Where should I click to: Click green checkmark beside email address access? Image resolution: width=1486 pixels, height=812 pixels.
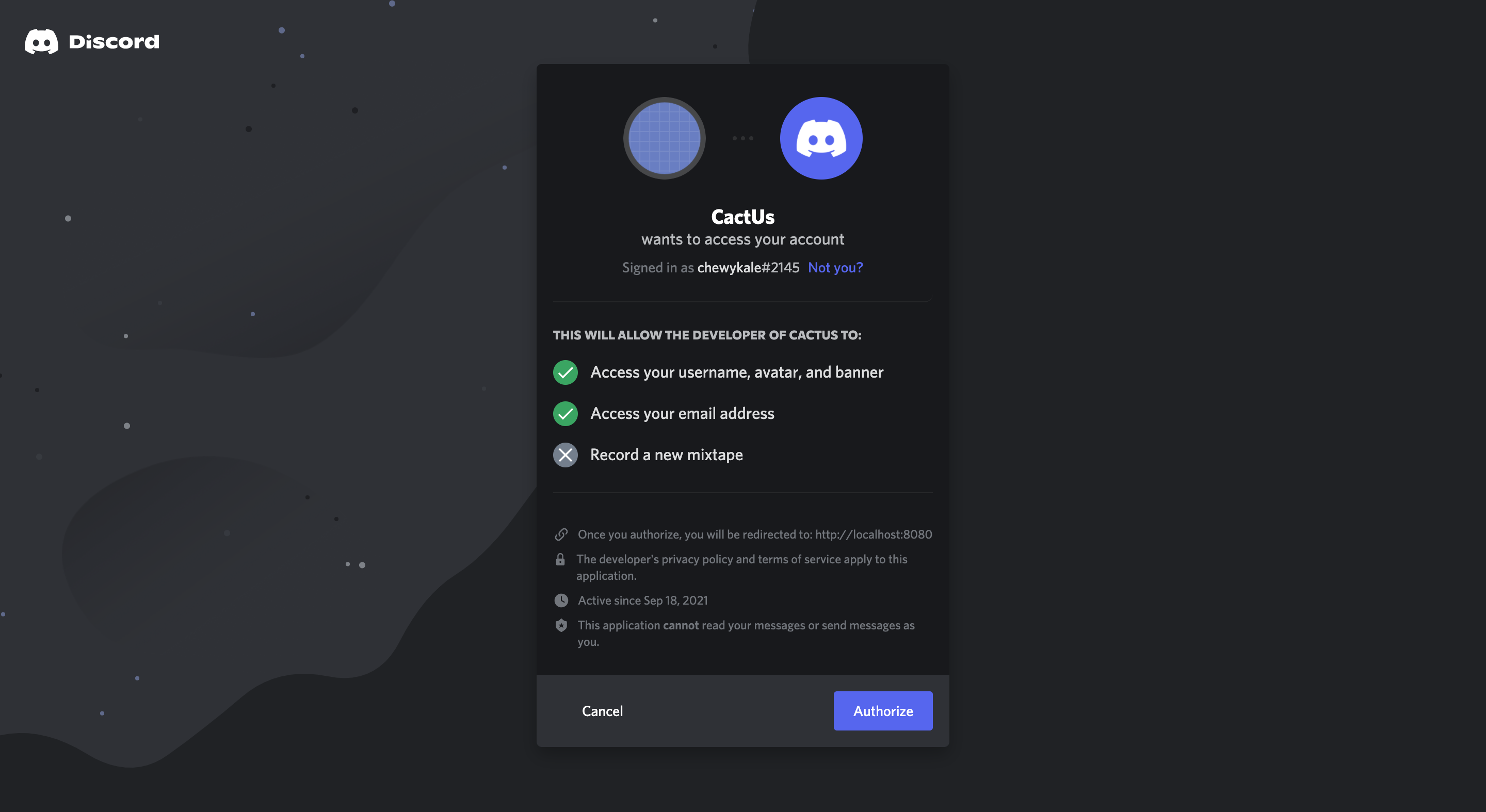566,414
